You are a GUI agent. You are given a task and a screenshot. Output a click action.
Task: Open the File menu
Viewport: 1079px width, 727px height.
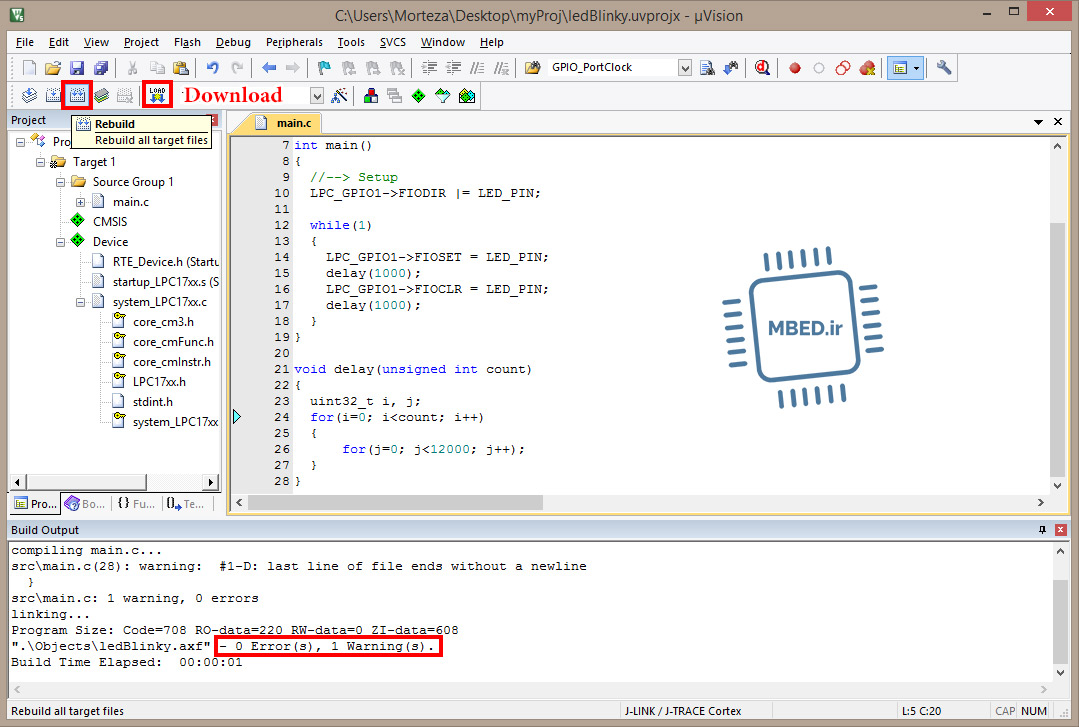pos(25,42)
